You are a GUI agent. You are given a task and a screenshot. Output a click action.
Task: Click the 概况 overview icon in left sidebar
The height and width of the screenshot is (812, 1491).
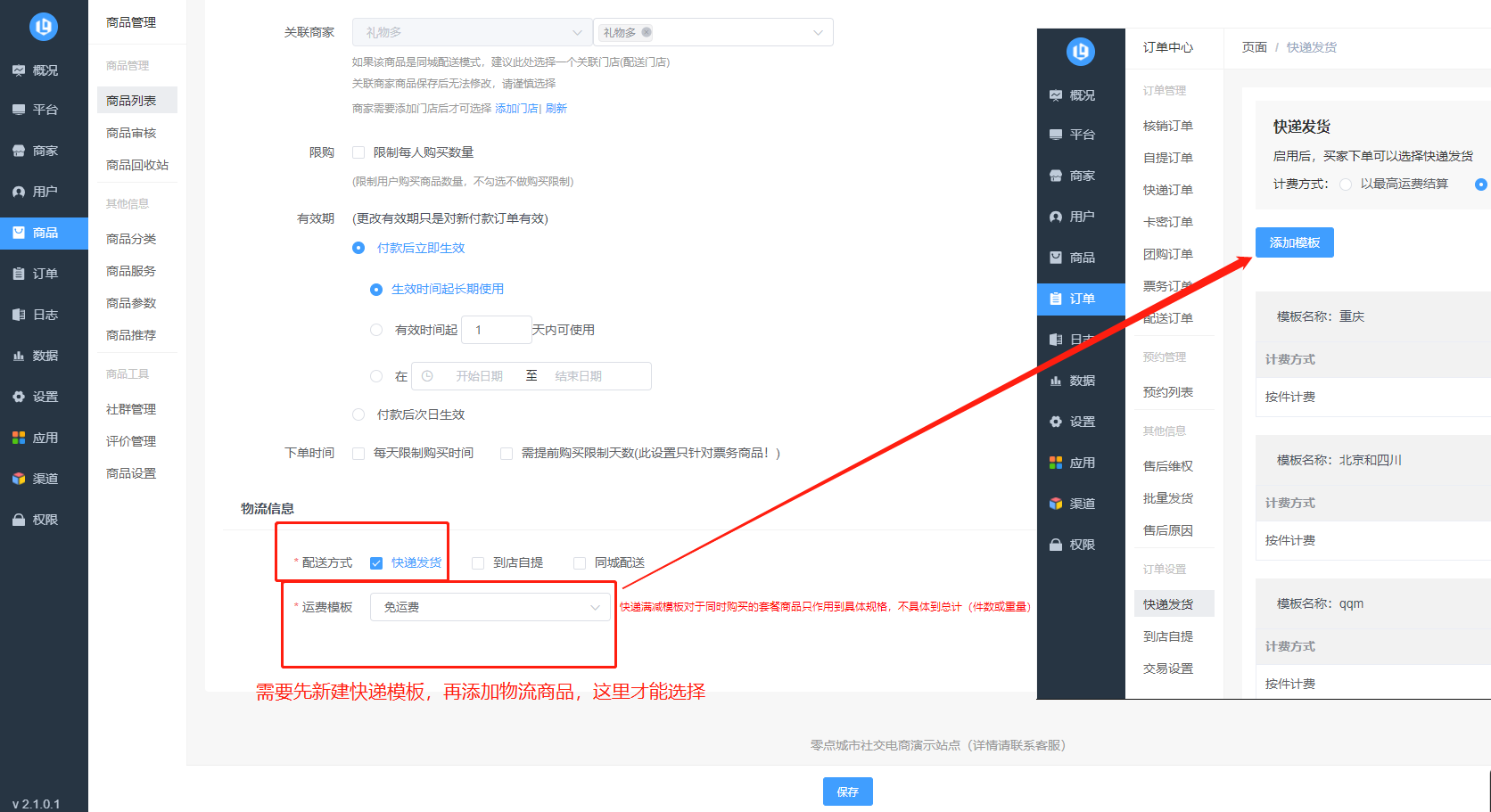point(19,70)
